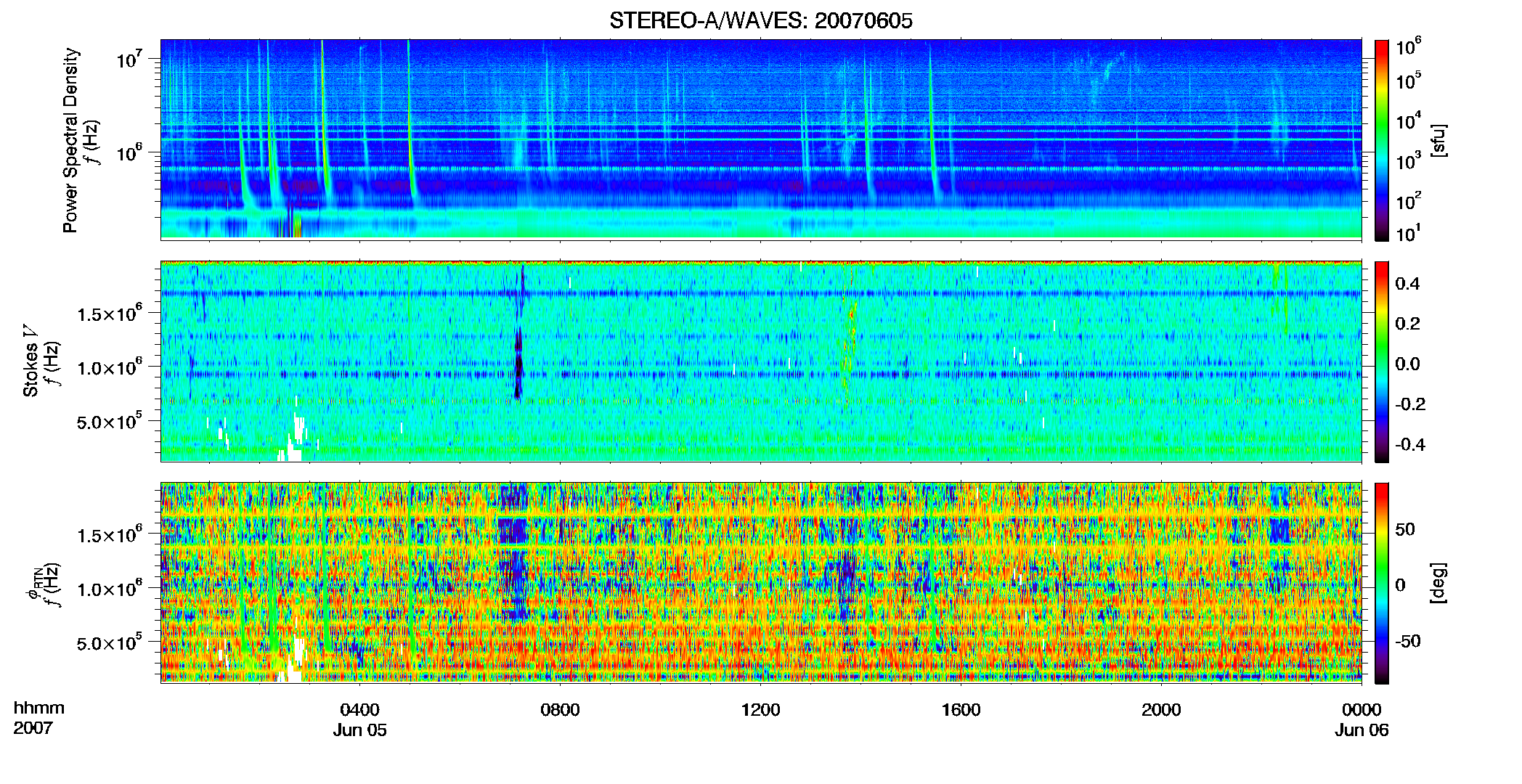Viewport: 1522px width, 784px height.
Task: Click the Stokes V color bar beside the middle panel
Action: click(x=1381, y=362)
